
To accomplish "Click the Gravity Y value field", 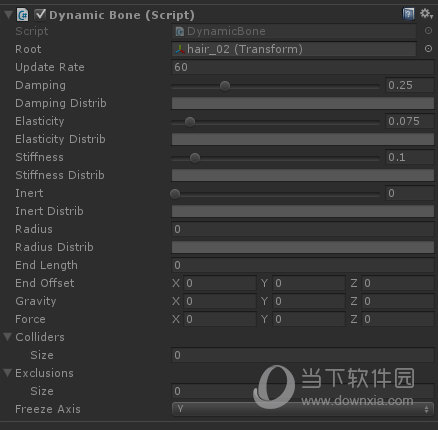I will 309,301.
